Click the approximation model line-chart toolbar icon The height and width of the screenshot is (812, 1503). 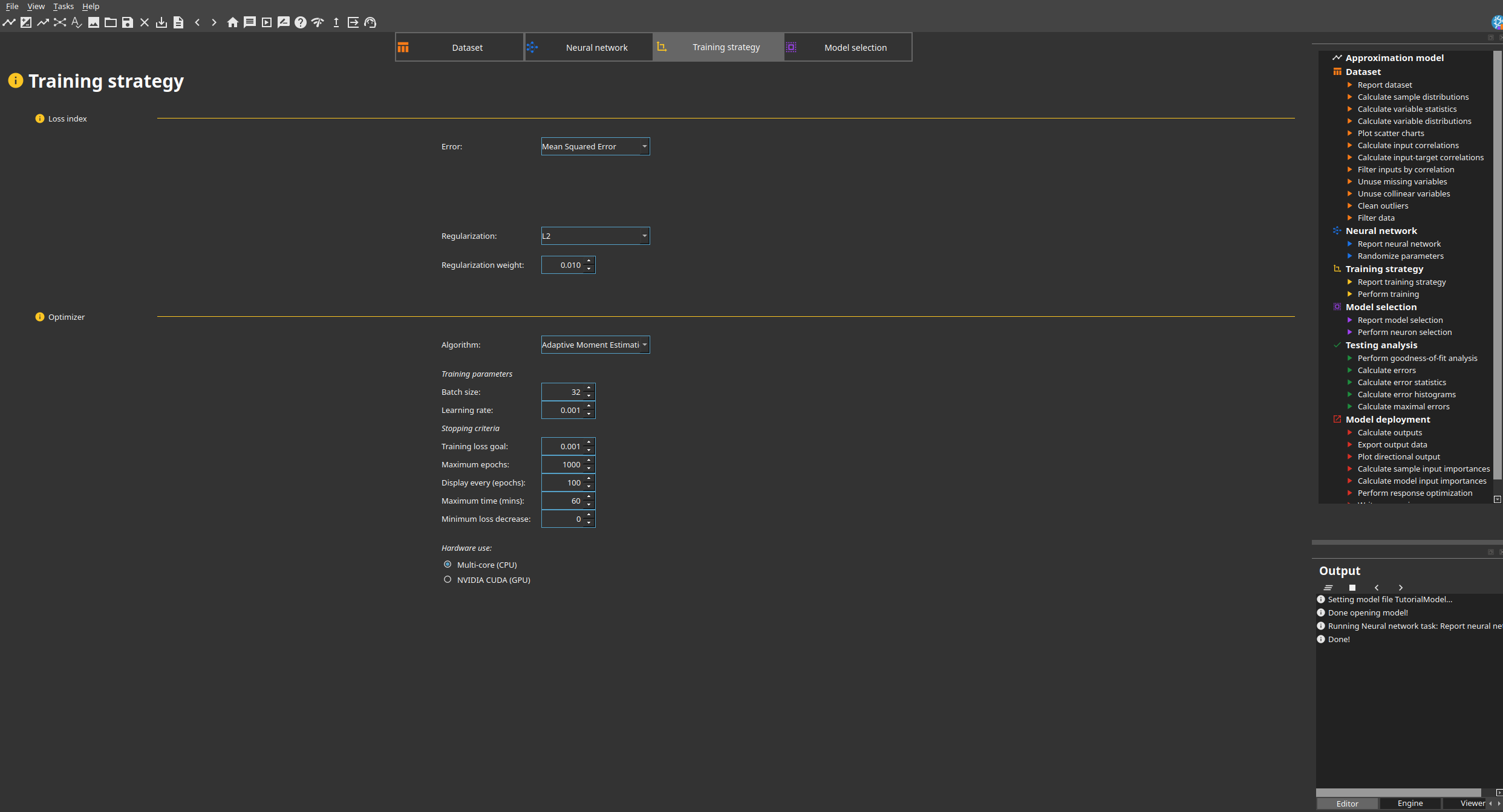[9, 22]
